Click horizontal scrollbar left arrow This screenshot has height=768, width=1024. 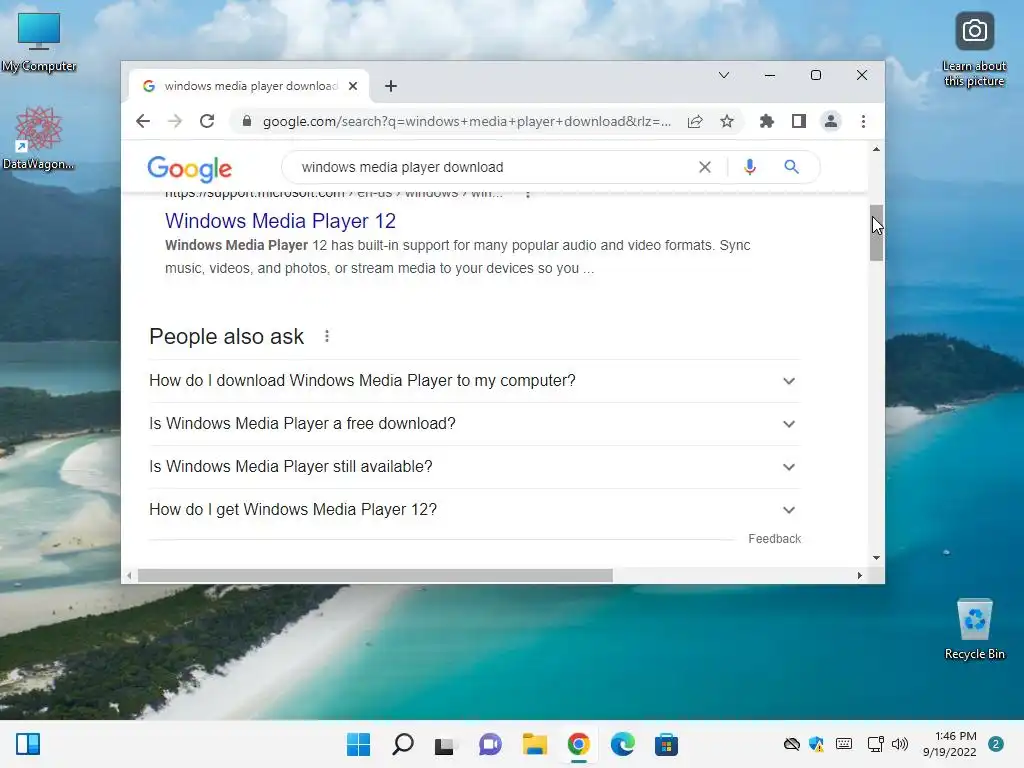[x=129, y=575]
